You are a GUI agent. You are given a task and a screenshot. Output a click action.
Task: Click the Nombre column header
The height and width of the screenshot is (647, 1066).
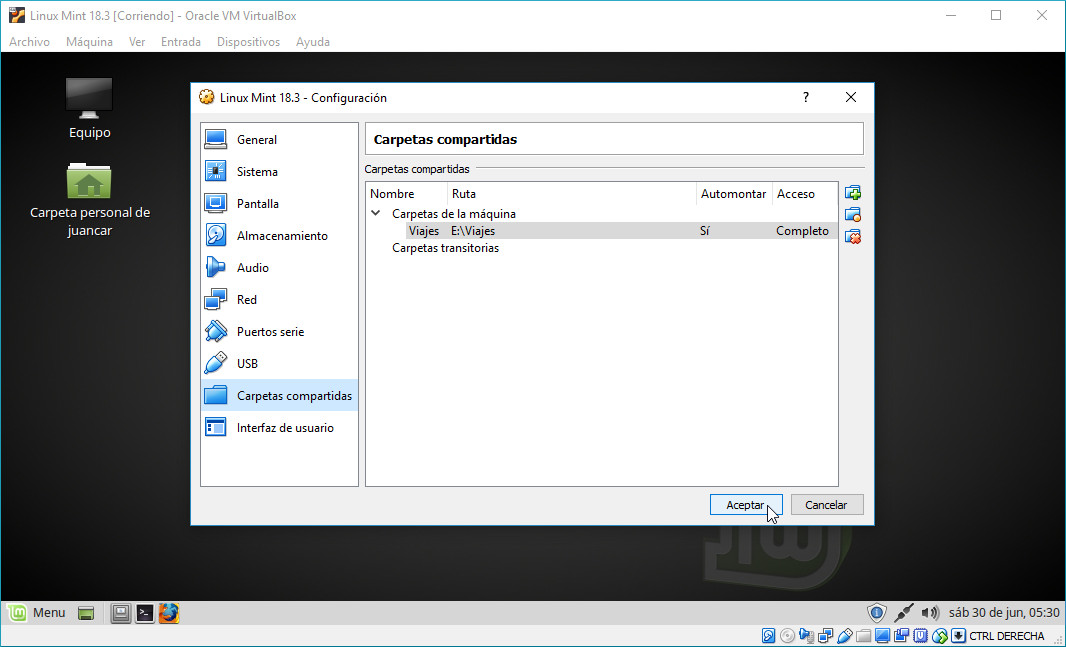pos(392,194)
